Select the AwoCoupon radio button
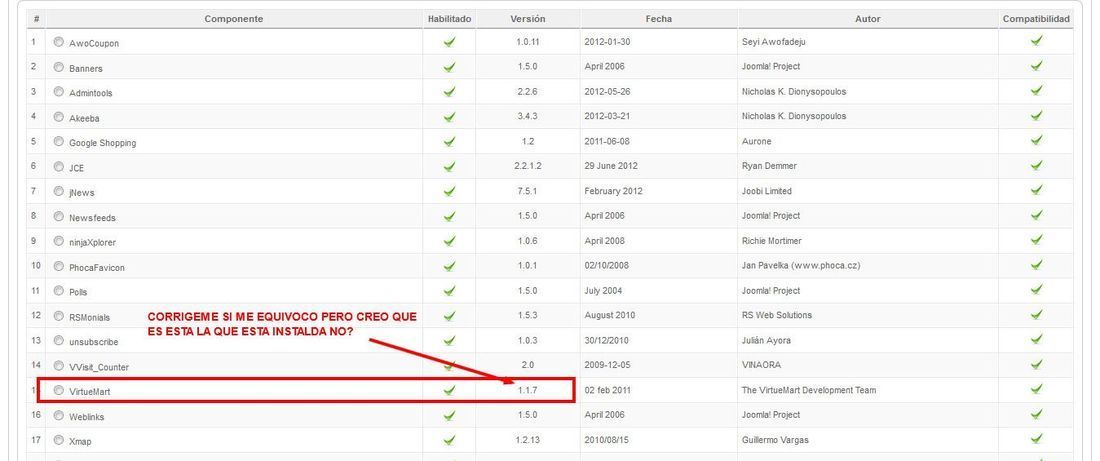Viewport: 1100px width, 461px height. pyautogui.click(x=59, y=41)
